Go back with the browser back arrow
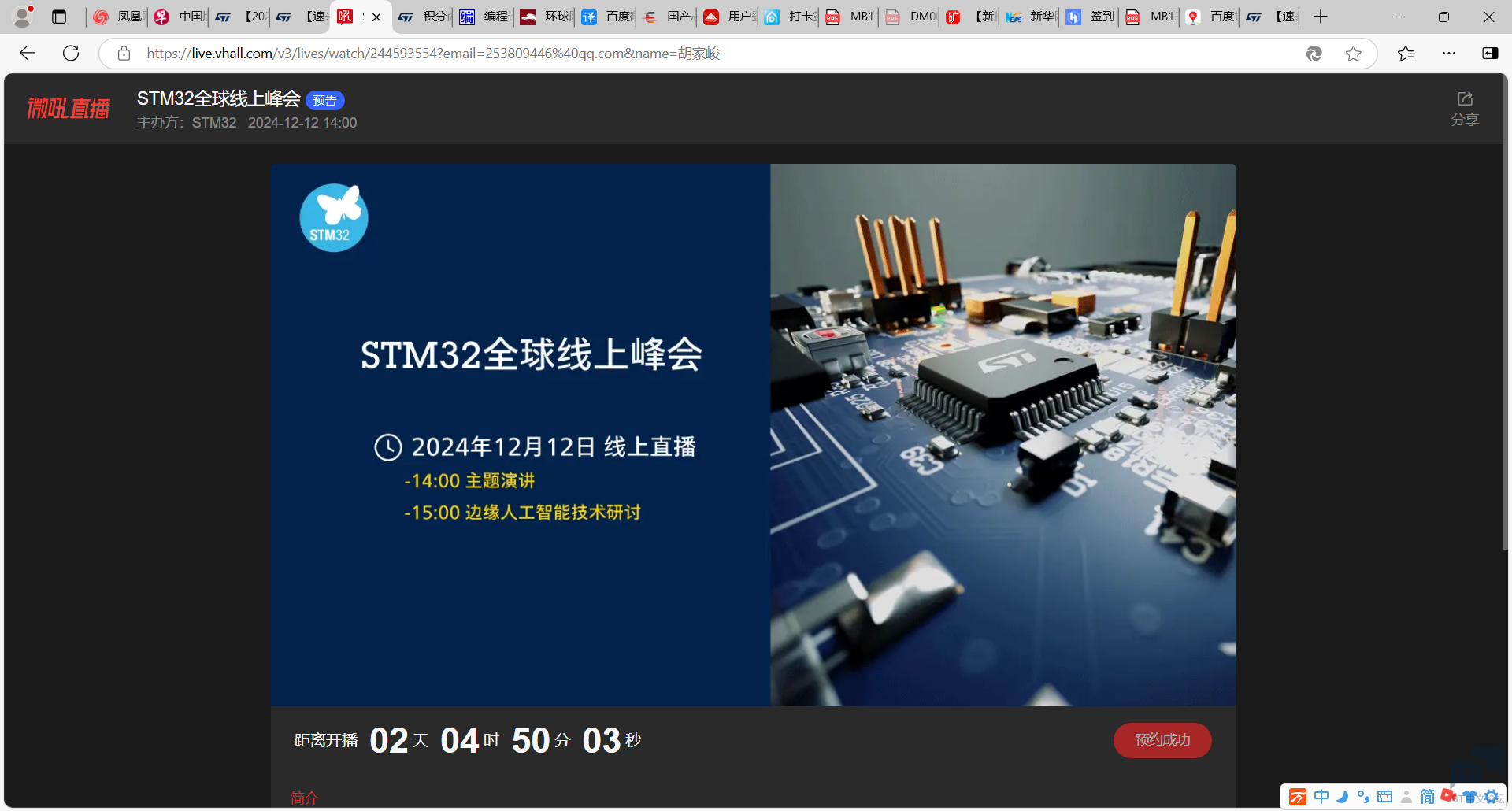This screenshot has height=811, width=1512. [x=28, y=53]
